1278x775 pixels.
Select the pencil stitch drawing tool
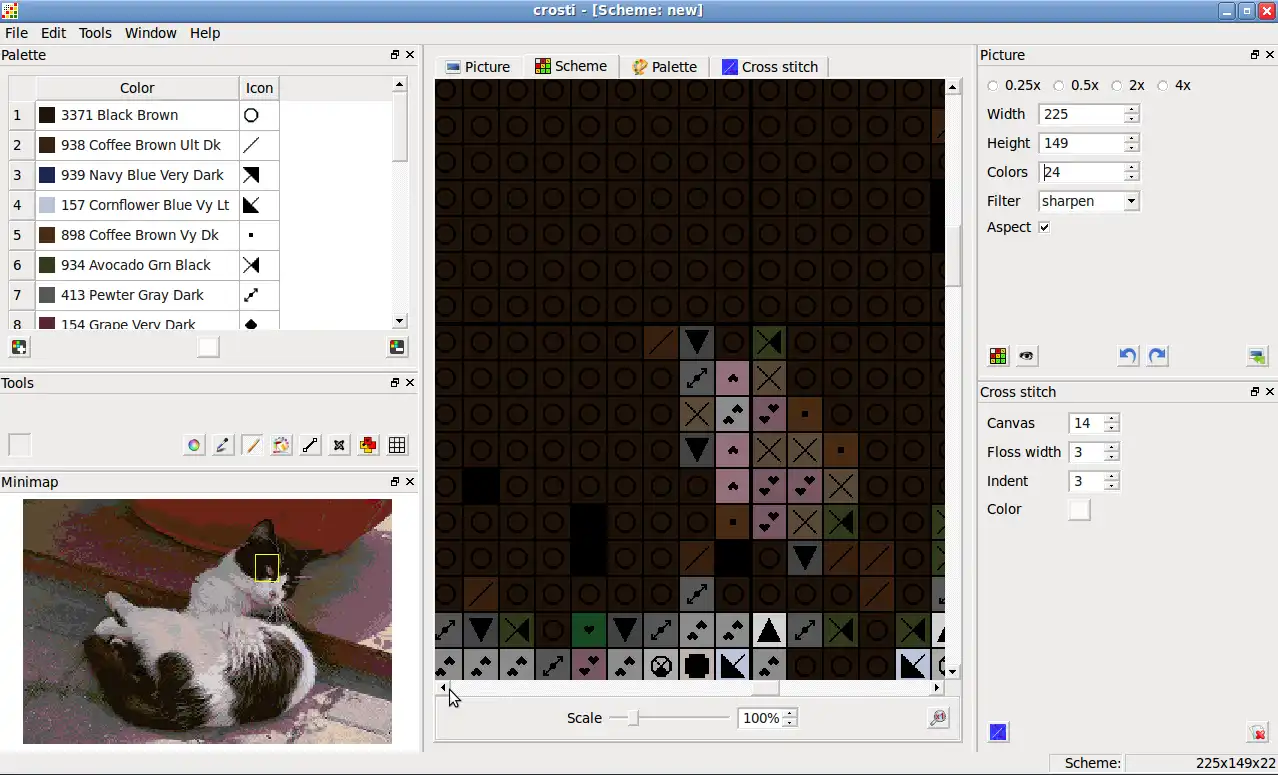point(252,445)
